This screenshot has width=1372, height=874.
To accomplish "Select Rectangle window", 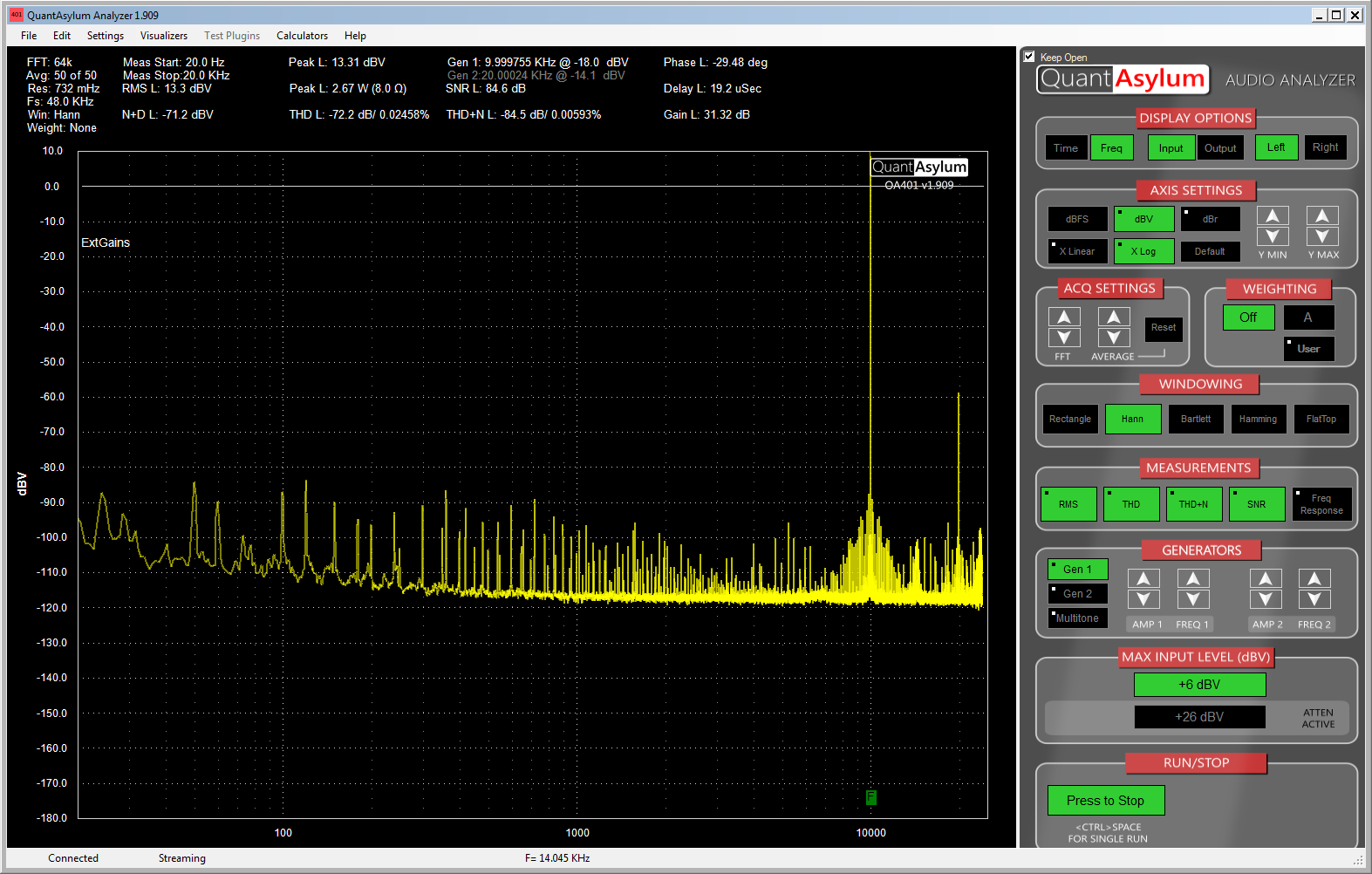I will coord(1070,419).
